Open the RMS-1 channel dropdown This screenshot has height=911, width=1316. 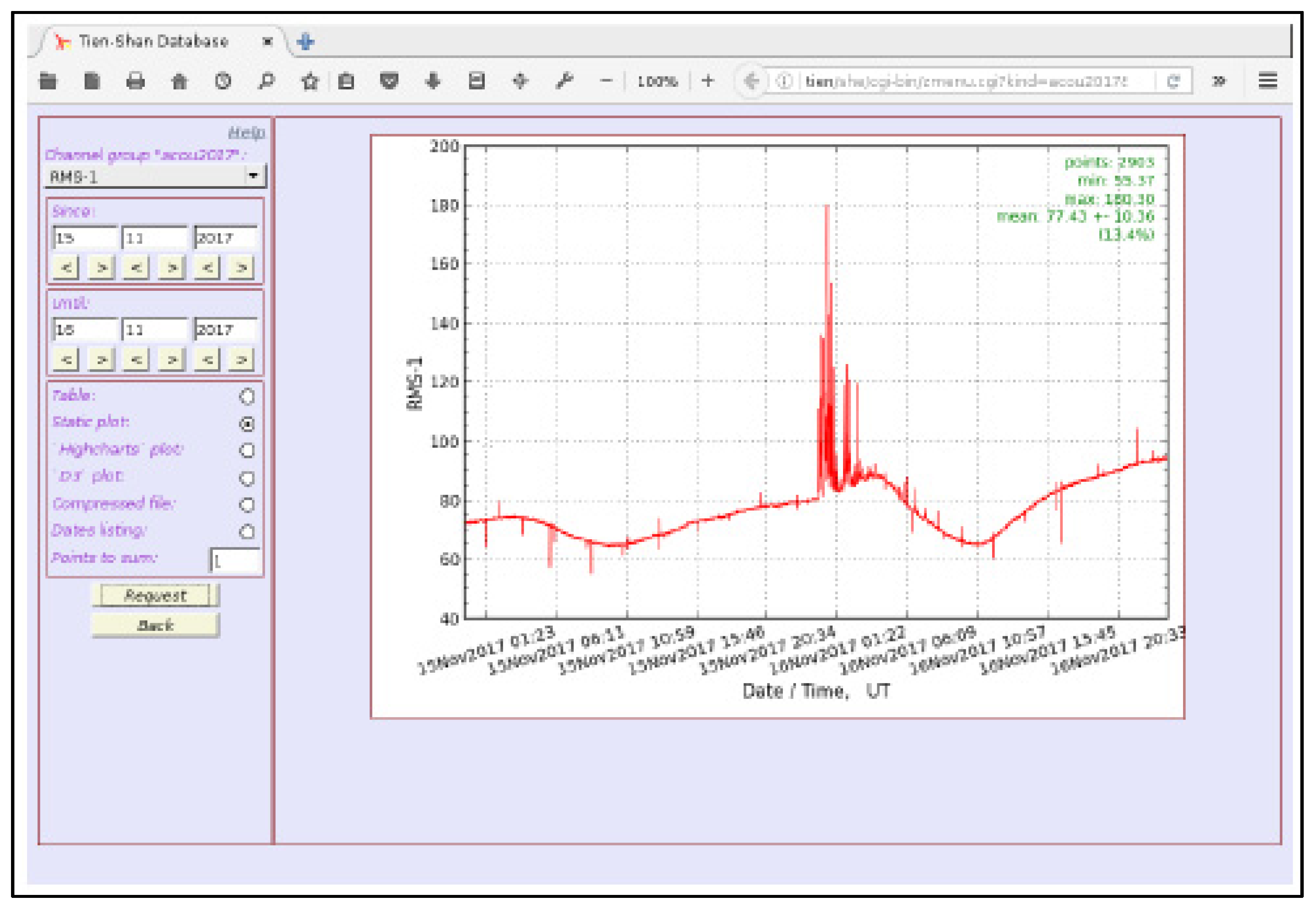(x=155, y=177)
